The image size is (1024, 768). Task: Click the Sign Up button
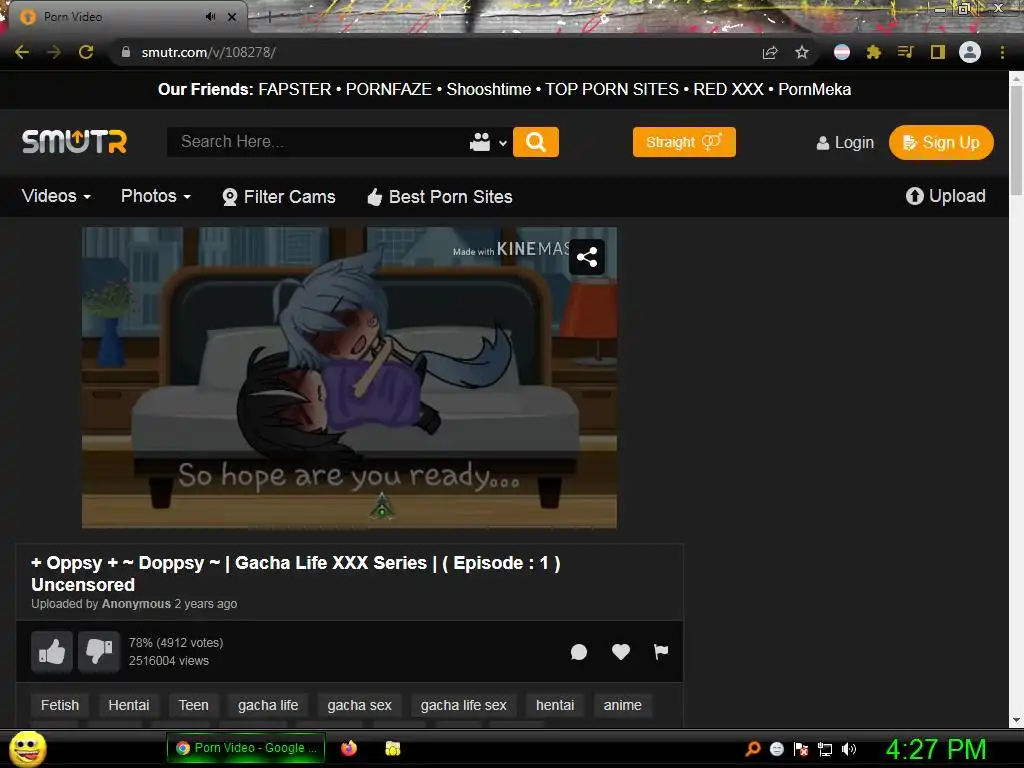coord(941,142)
